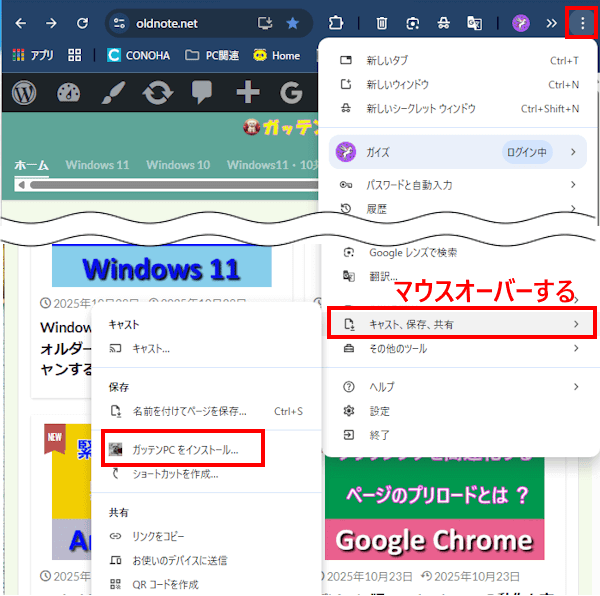The height and width of the screenshot is (596, 600).
Task: Select the Windows 11 navigation tab
Action: [97, 165]
